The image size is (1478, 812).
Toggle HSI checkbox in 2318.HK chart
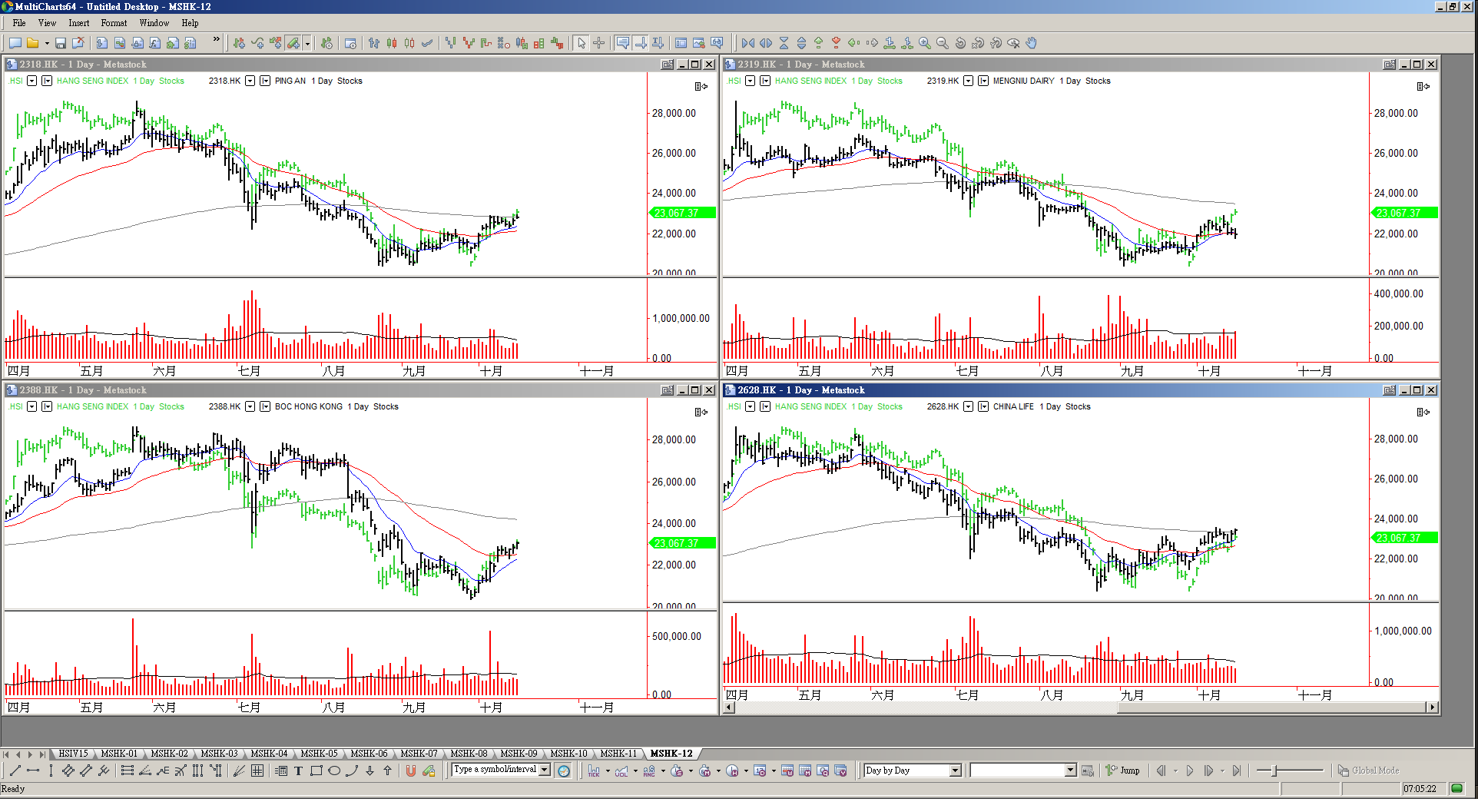32,81
